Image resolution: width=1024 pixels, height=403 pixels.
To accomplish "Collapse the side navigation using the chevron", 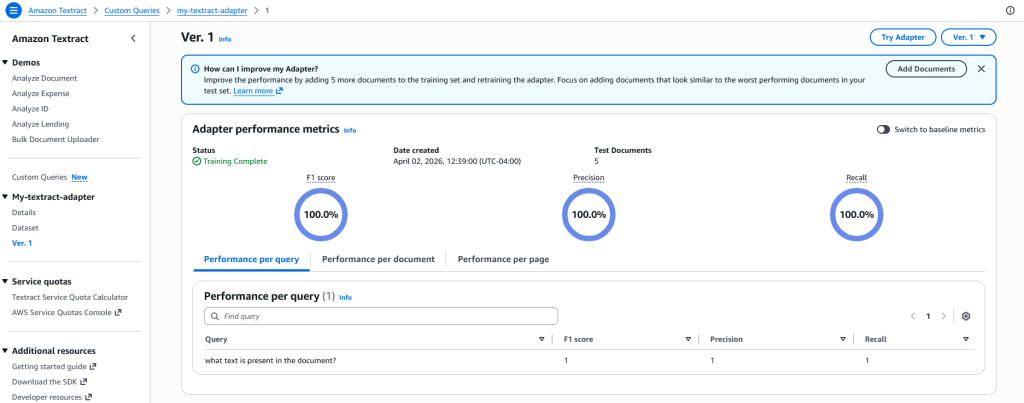I will tap(133, 39).
